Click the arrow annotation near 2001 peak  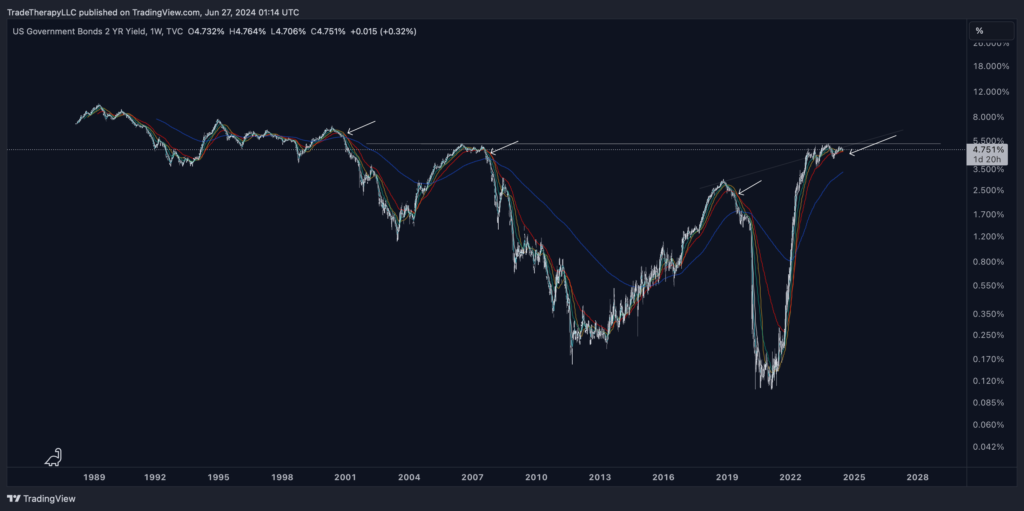click(x=361, y=126)
